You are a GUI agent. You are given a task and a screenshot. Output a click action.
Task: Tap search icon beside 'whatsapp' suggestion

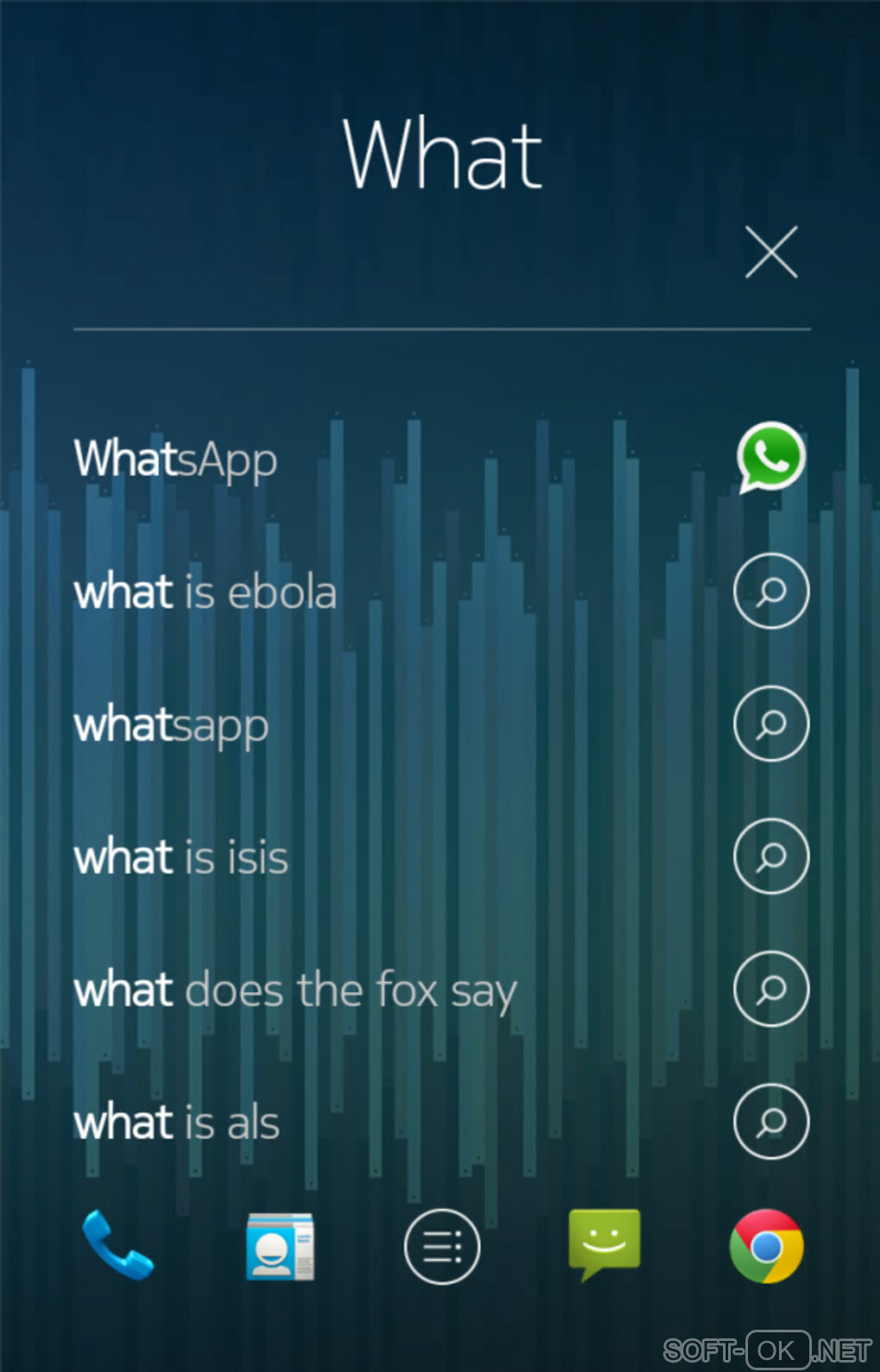(x=770, y=724)
